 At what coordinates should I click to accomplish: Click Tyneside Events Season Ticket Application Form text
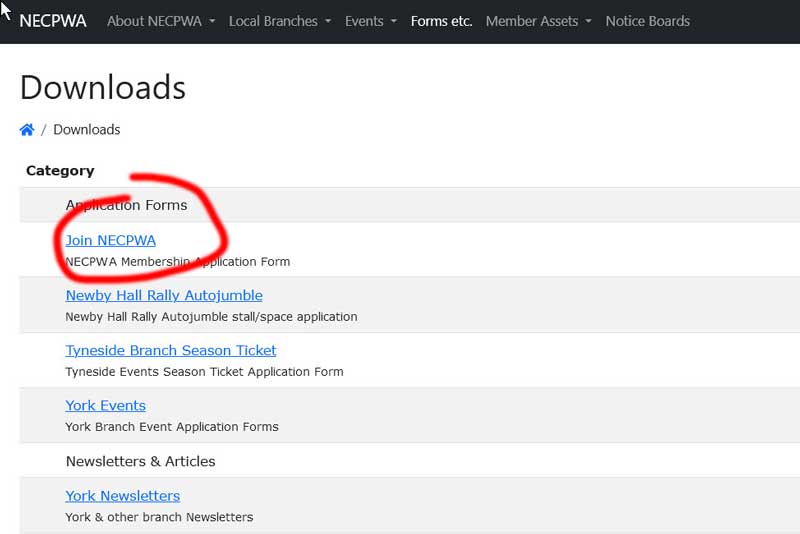(x=204, y=372)
